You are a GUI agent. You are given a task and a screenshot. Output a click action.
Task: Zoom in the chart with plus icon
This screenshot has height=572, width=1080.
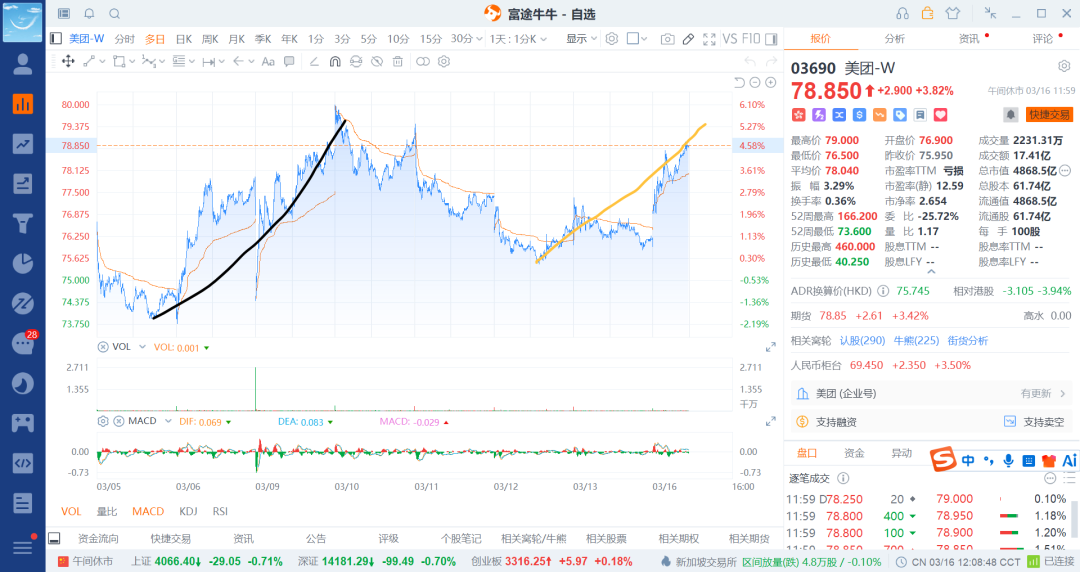pos(771,83)
